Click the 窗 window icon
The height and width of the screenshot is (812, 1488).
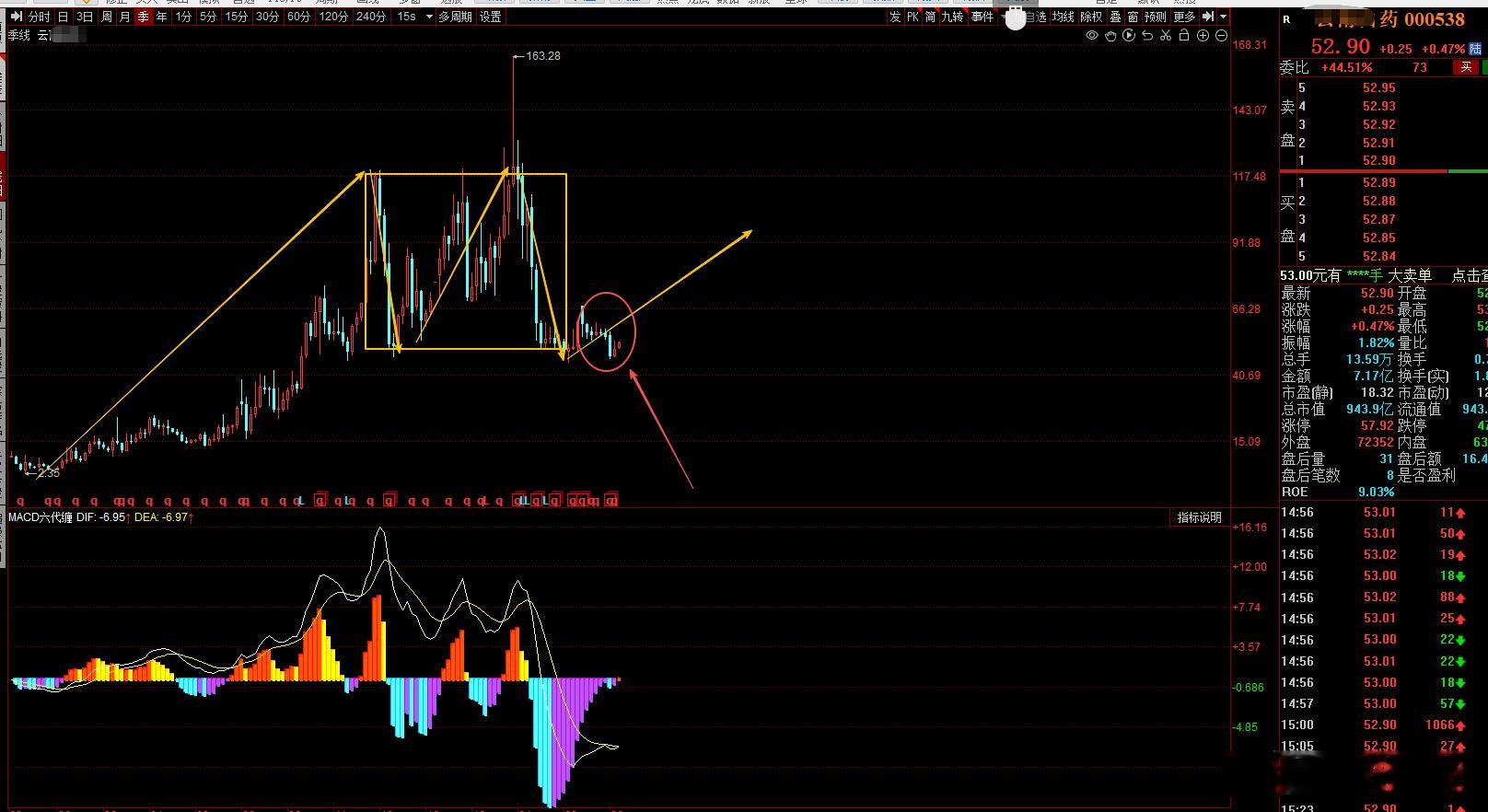(x=1133, y=17)
